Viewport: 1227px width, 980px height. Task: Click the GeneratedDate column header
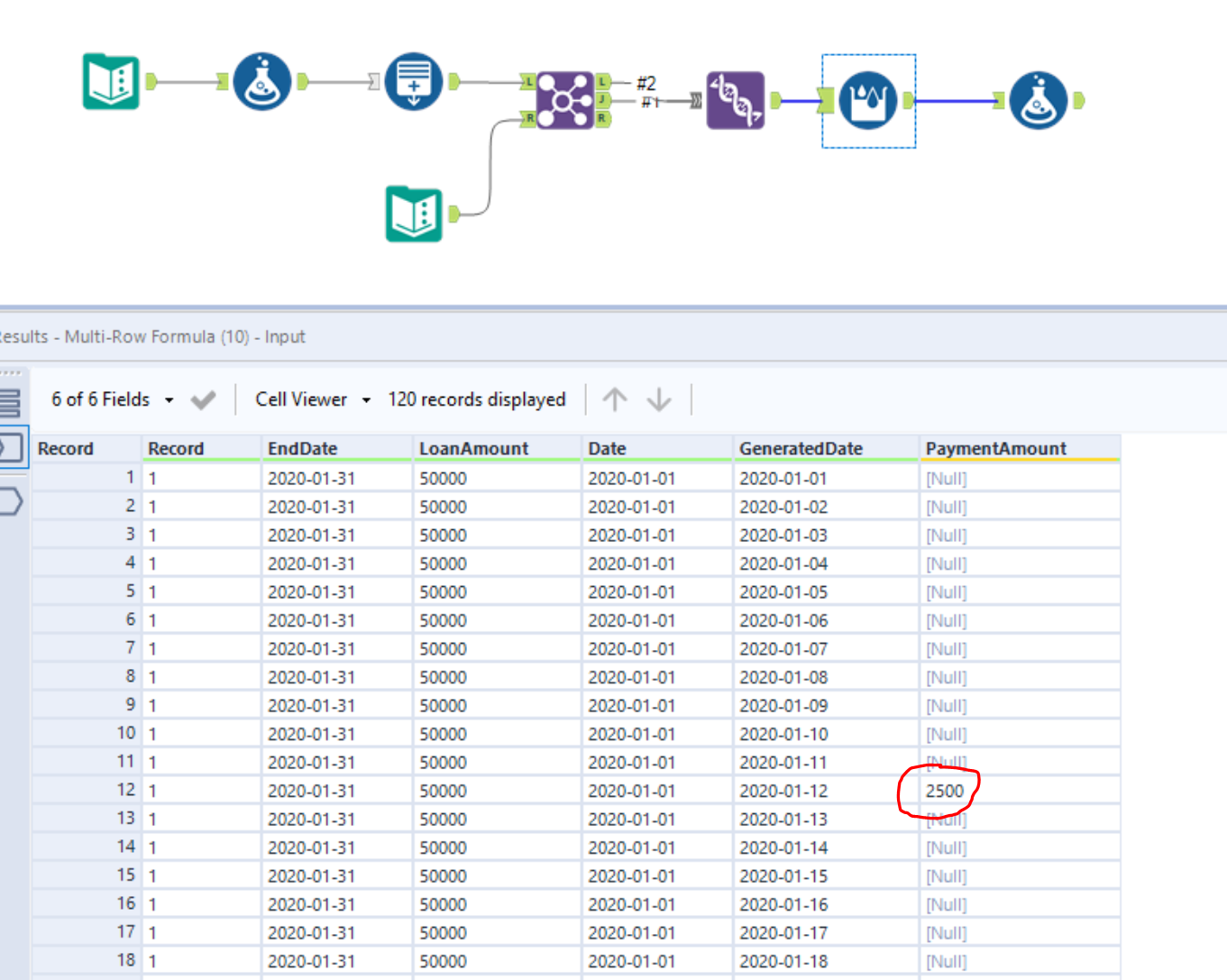[801, 448]
